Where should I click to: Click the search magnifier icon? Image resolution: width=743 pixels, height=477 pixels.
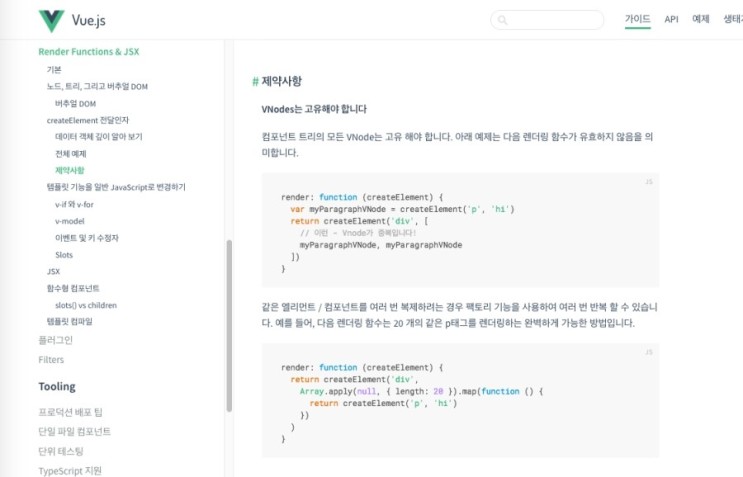(x=503, y=20)
